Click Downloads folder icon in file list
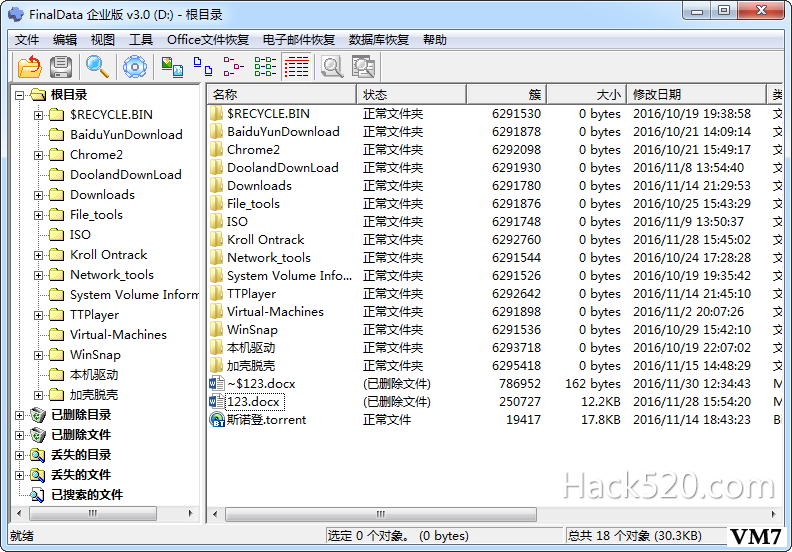The height and width of the screenshot is (552, 792). click(217, 185)
